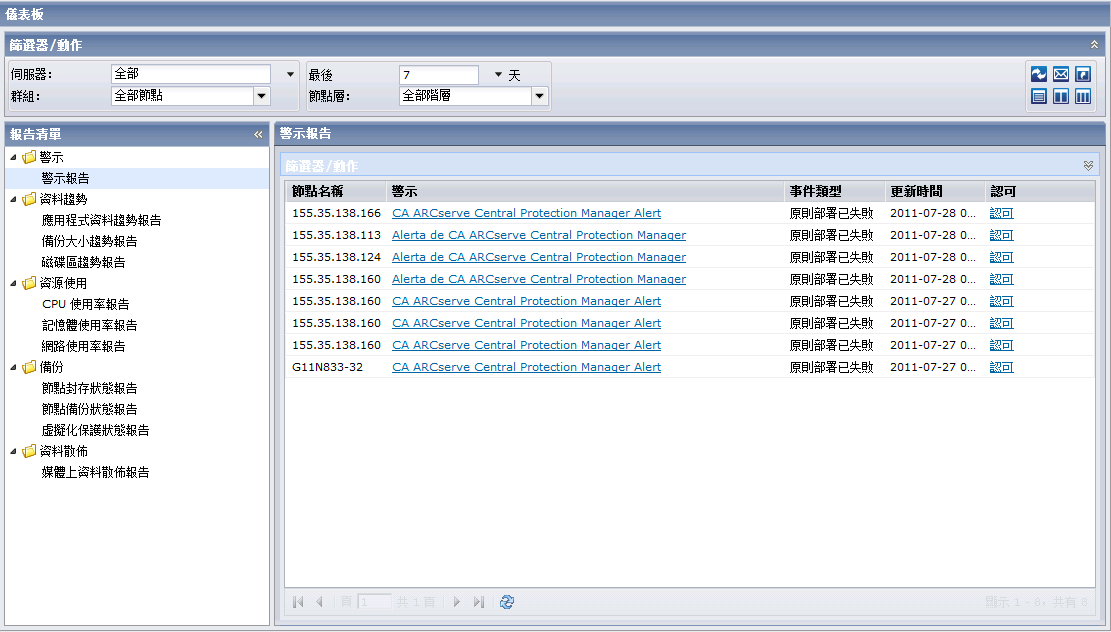This screenshot has width=1111, height=632.
Task: Click the reset layout icon beside the envelope
Action: click(x=1083, y=74)
